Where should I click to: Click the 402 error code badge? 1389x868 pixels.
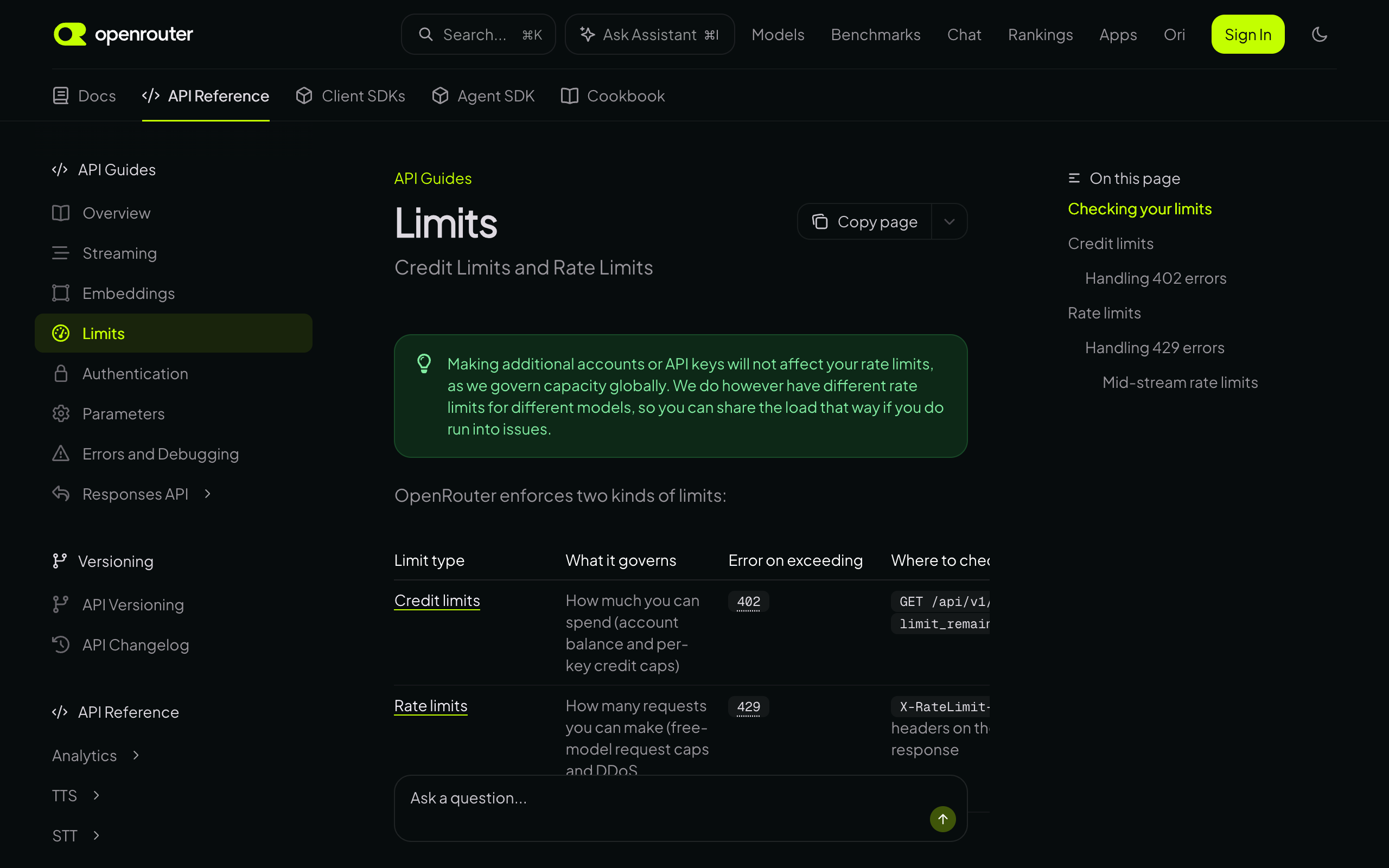pos(748,602)
